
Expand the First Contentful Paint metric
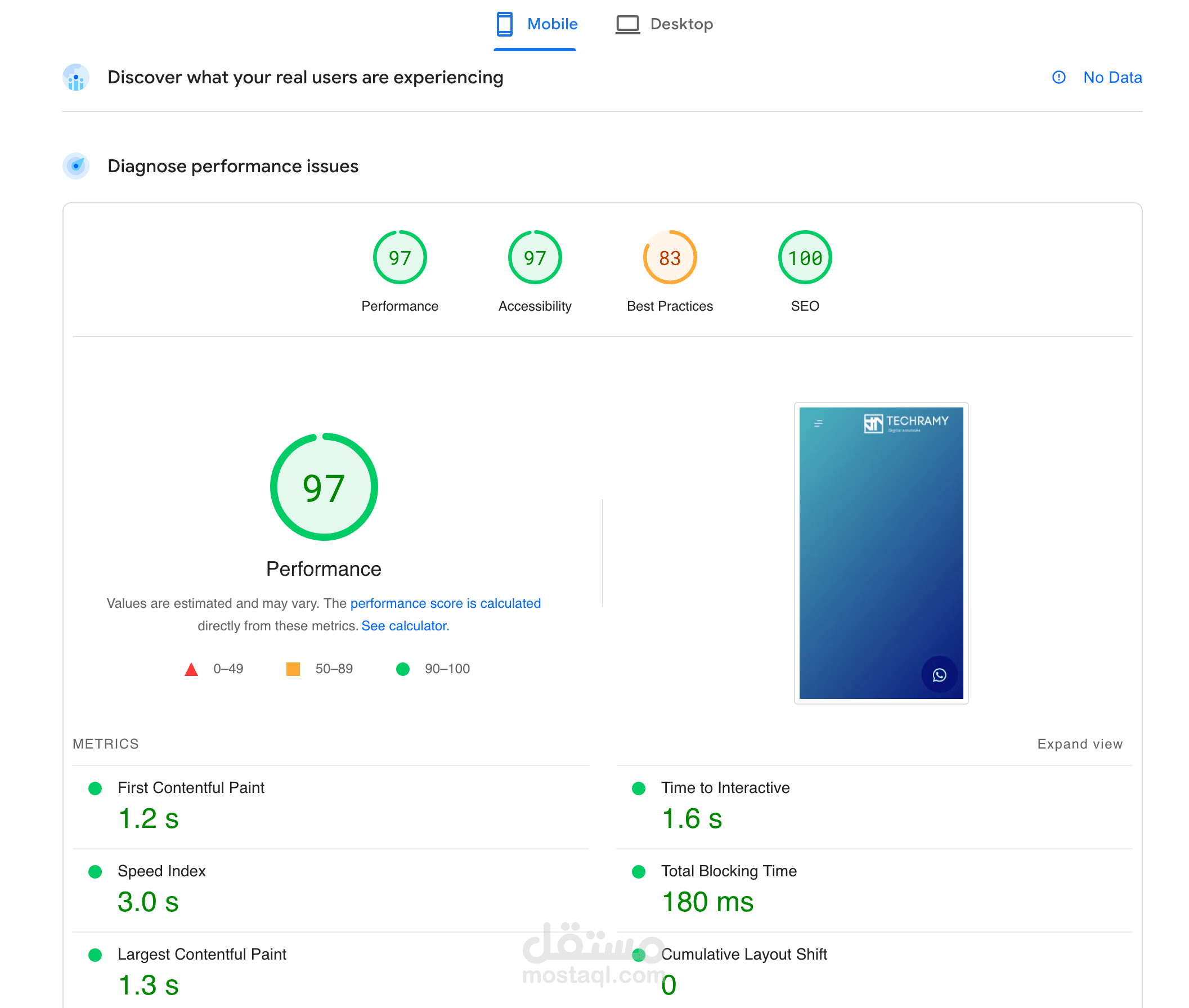click(190, 787)
